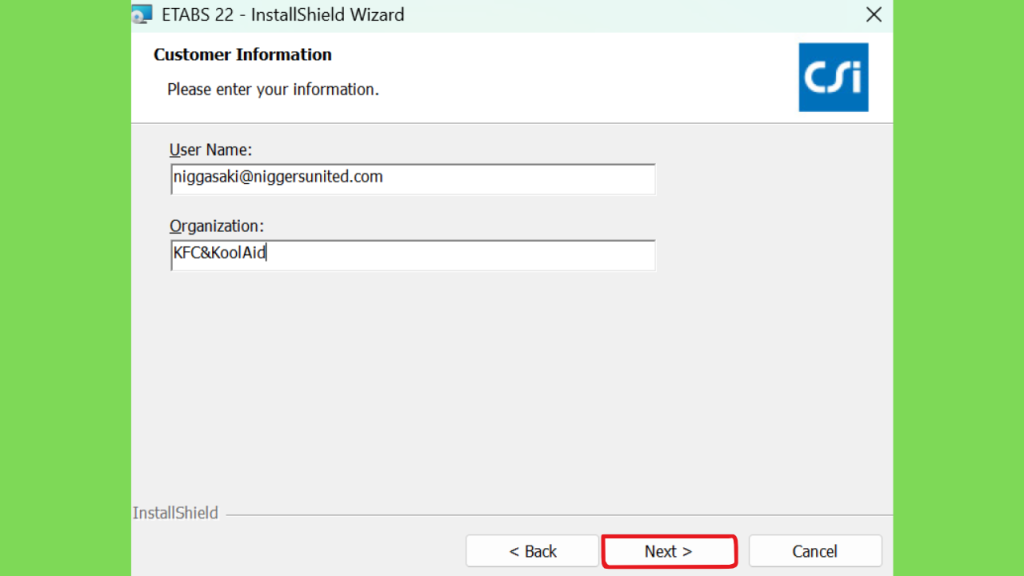Viewport: 1024px width, 576px height.
Task: Click the User Name label
Action: tap(210, 150)
